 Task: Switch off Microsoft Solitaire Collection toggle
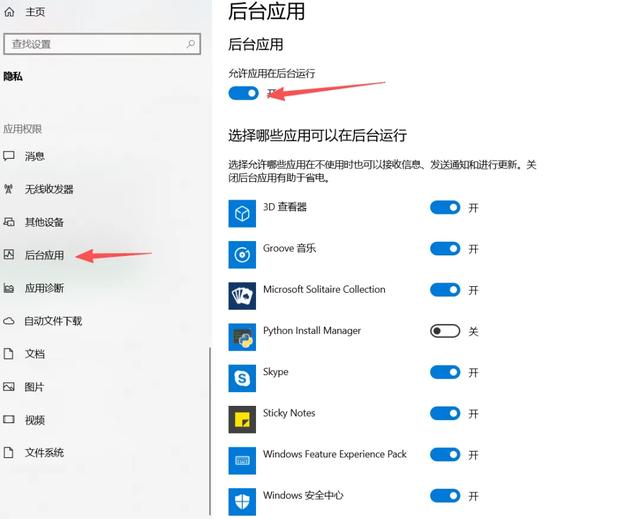[445, 290]
